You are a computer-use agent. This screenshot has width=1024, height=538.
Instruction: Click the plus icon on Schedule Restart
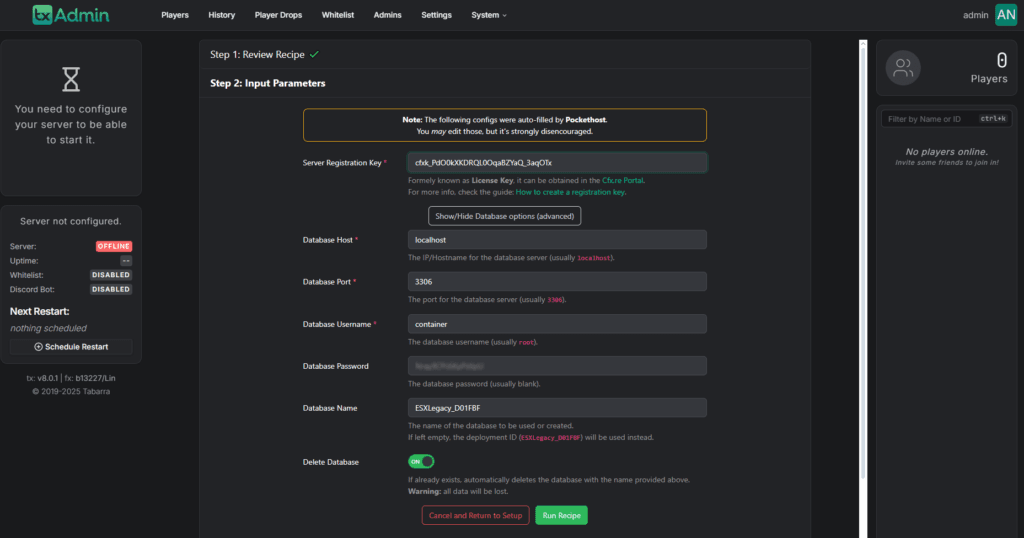[x=38, y=347]
